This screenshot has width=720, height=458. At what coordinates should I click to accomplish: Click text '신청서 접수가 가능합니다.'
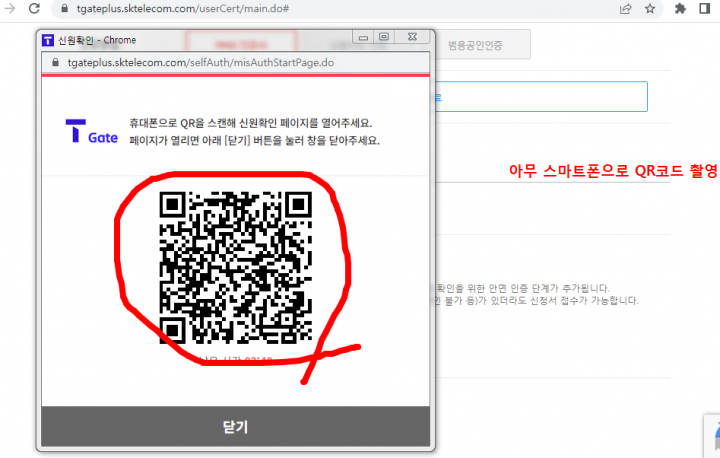584,300
